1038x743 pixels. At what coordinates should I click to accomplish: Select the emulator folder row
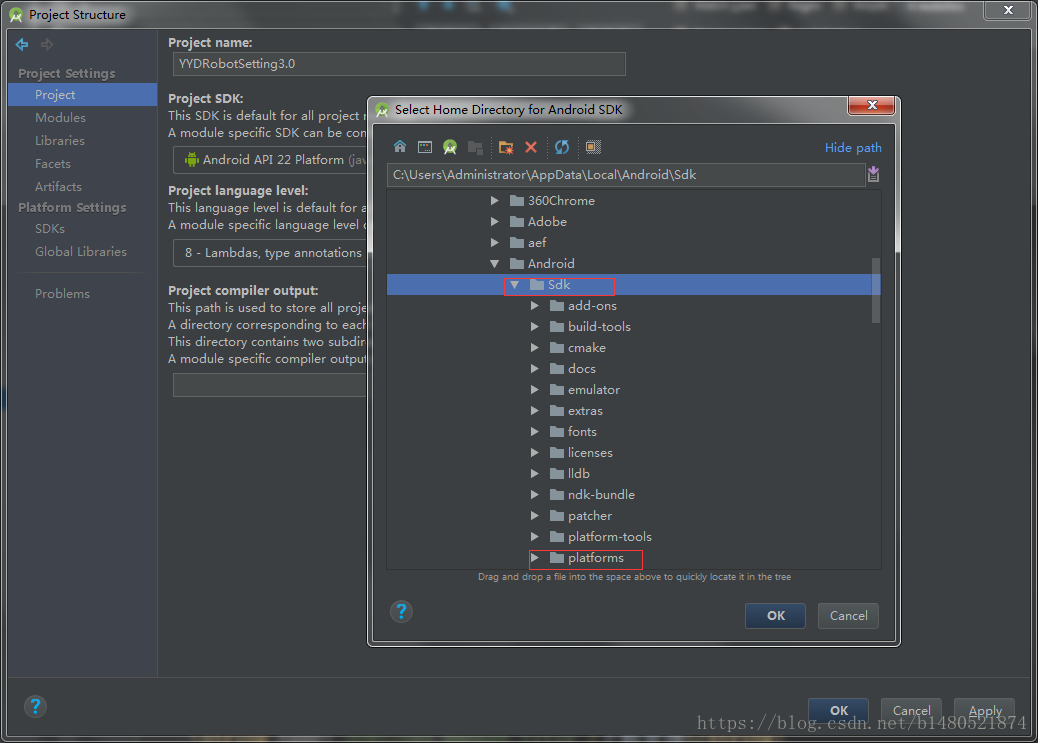[634, 389]
